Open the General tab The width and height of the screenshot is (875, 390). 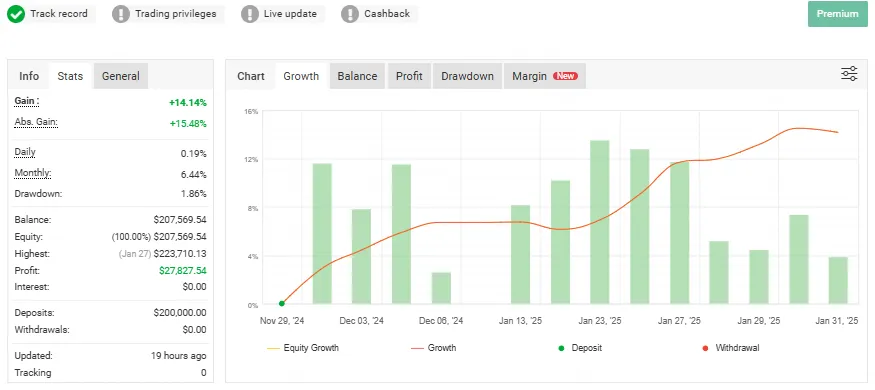(x=121, y=76)
